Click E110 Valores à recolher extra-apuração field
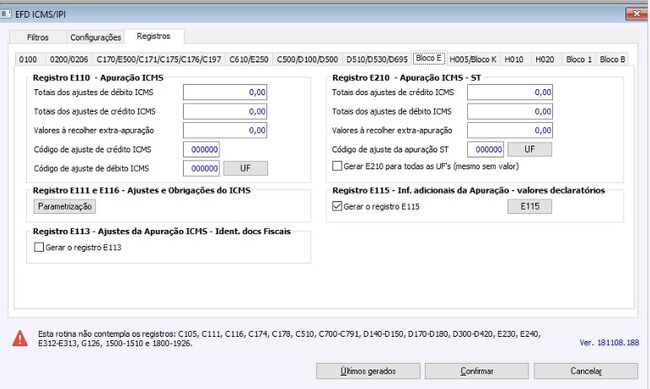 click(x=225, y=130)
